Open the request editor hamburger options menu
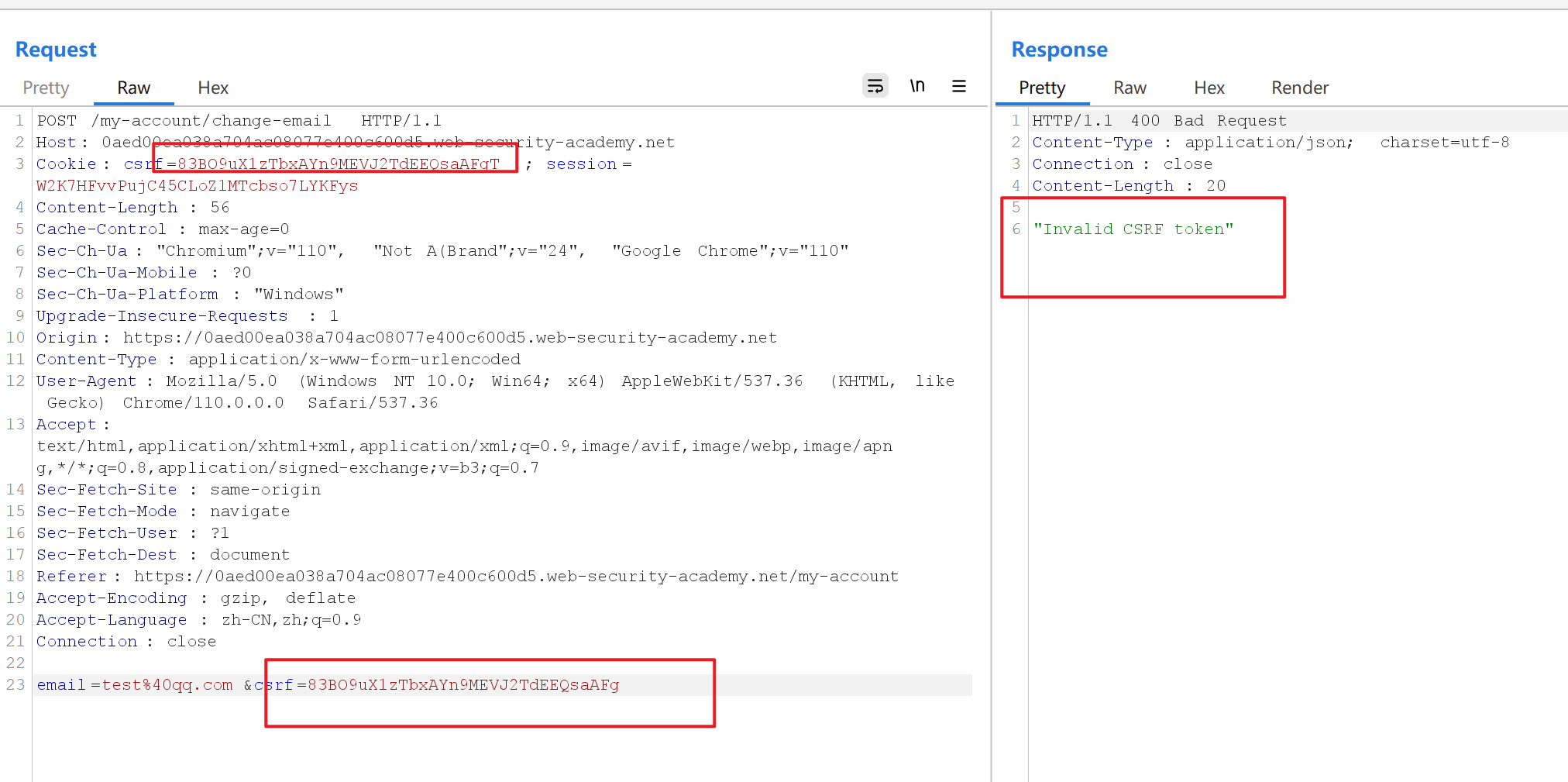The height and width of the screenshot is (782, 1568). tap(959, 85)
